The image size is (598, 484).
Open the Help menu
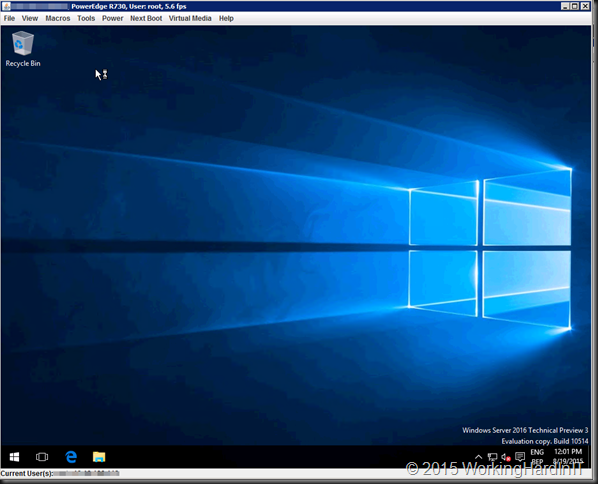(226, 18)
